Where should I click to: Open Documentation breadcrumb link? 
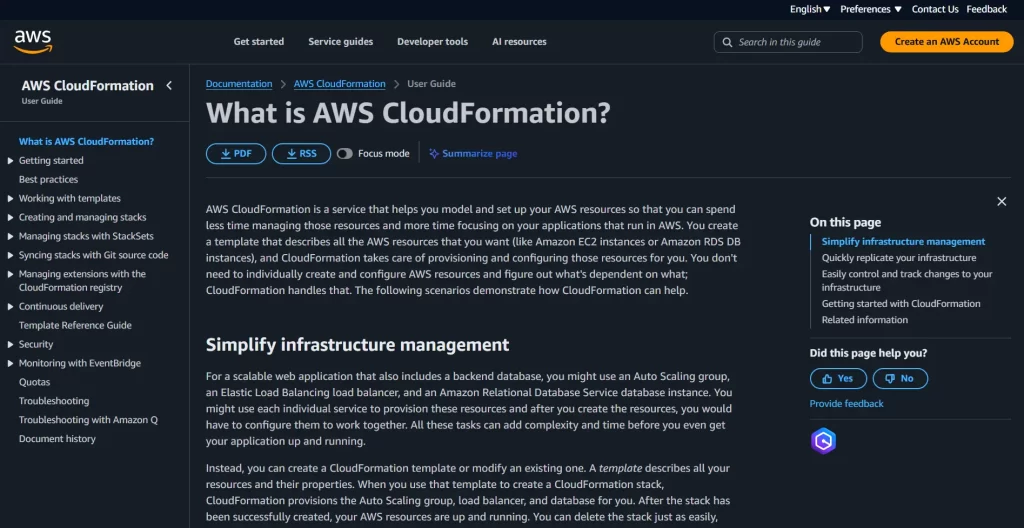(239, 84)
